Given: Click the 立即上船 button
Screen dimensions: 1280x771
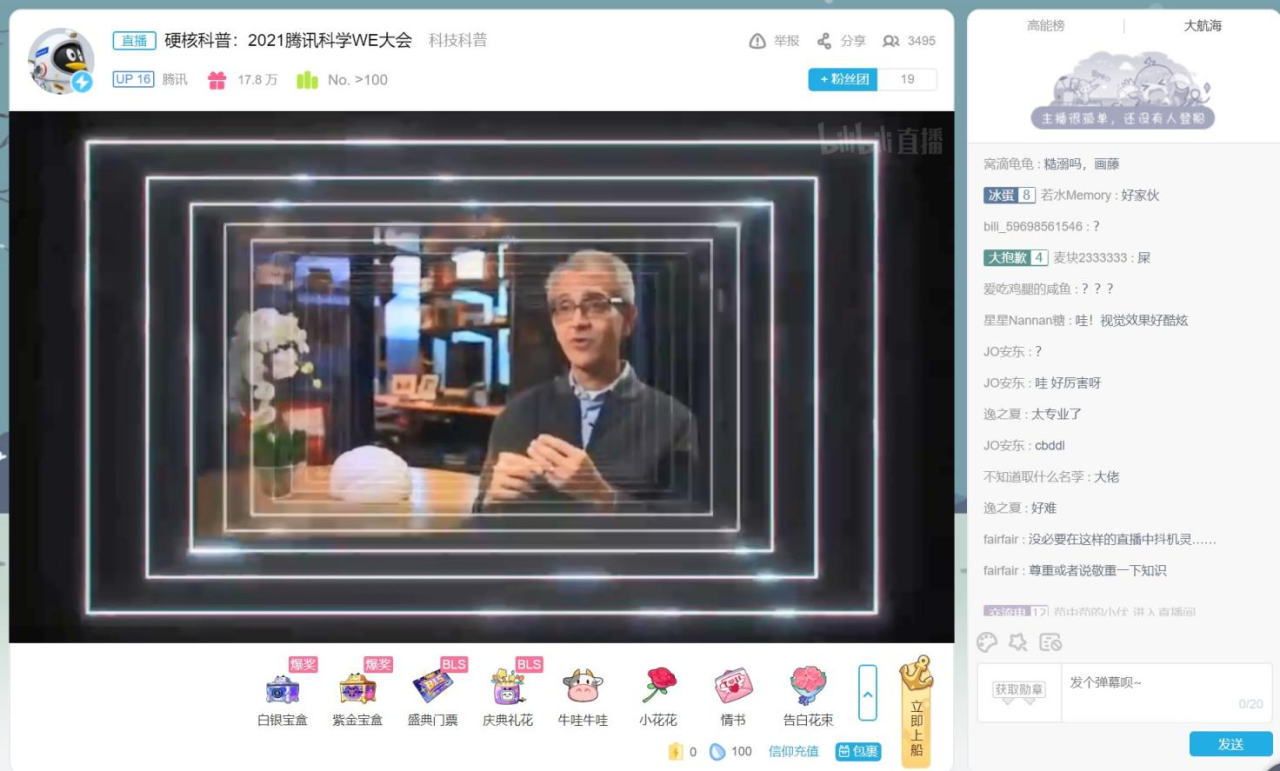Looking at the screenshot, I should (916, 710).
